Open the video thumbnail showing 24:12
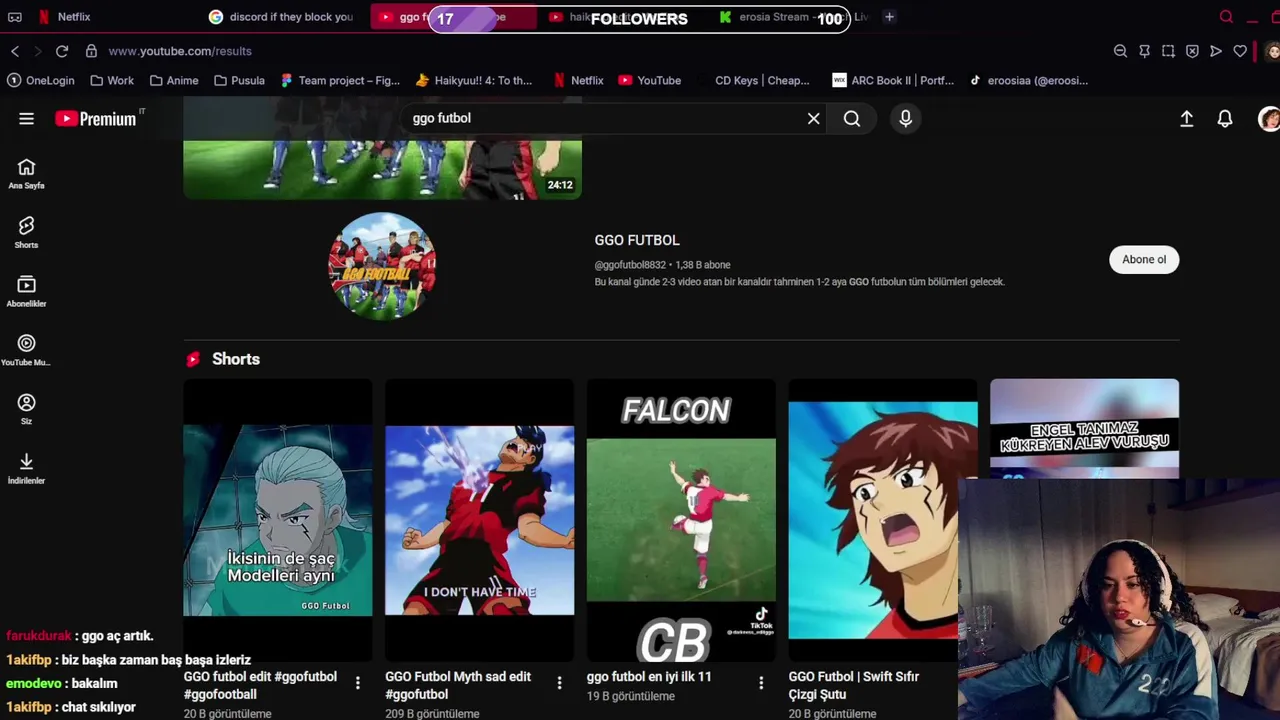Viewport: 1280px width, 720px height. tap(382, 148)
